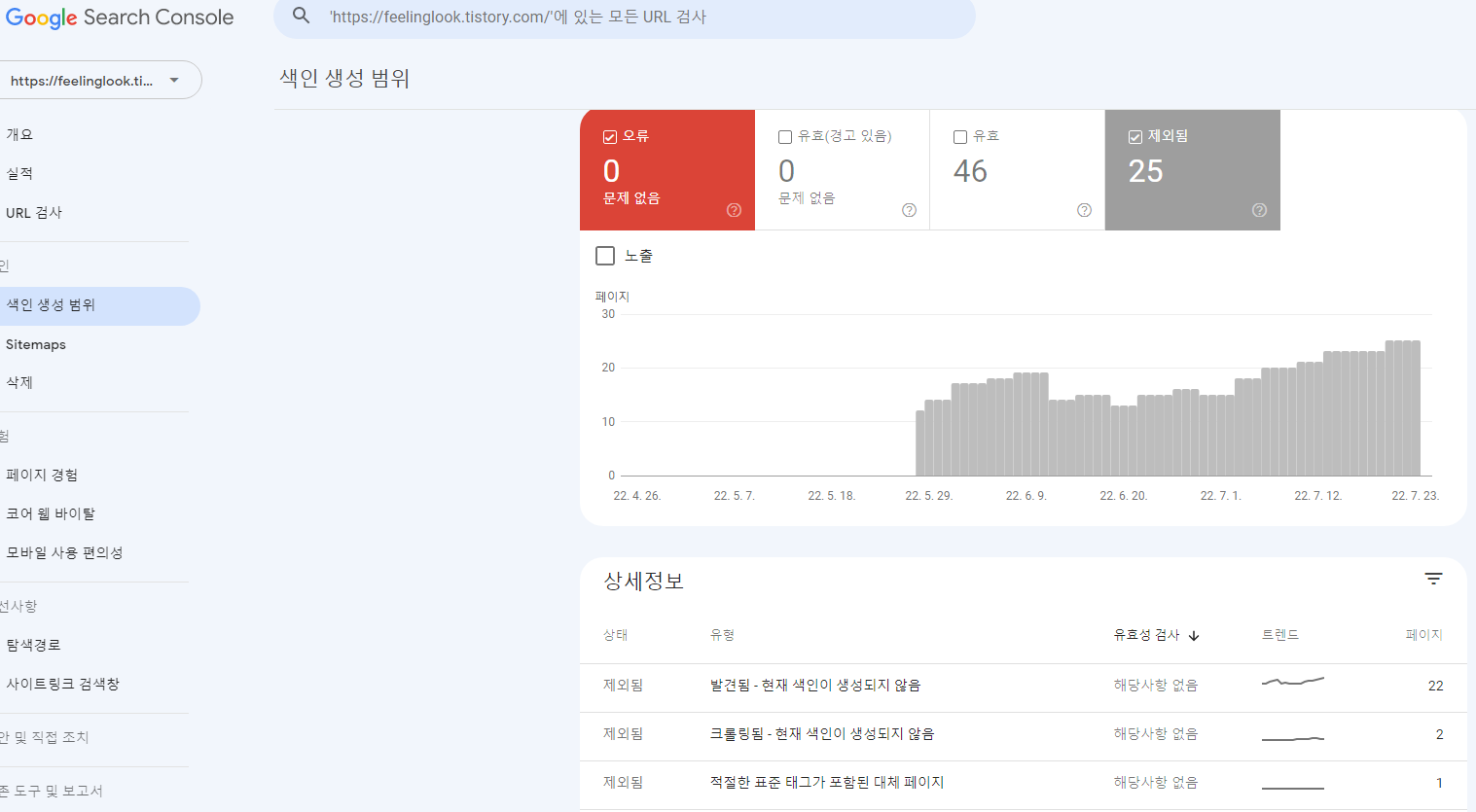
Task: Open the help tooltip on the 오류 card
Action: click(x=734, y=210)
